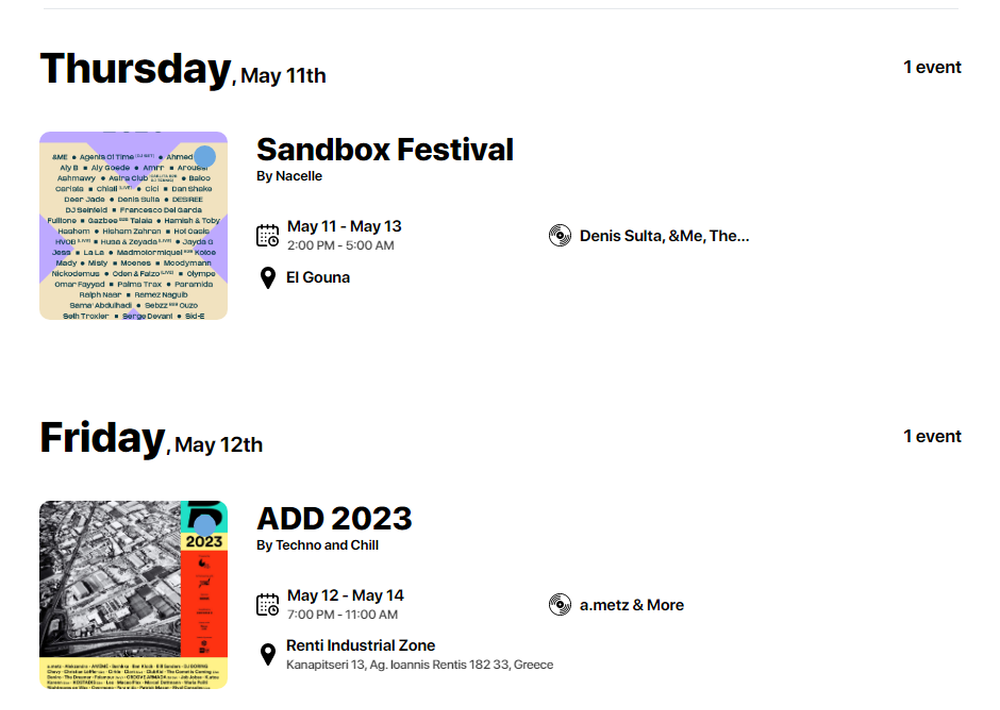
Task: Click the calendar icon beside May 12 - May 14
Action: click(268, 605)
